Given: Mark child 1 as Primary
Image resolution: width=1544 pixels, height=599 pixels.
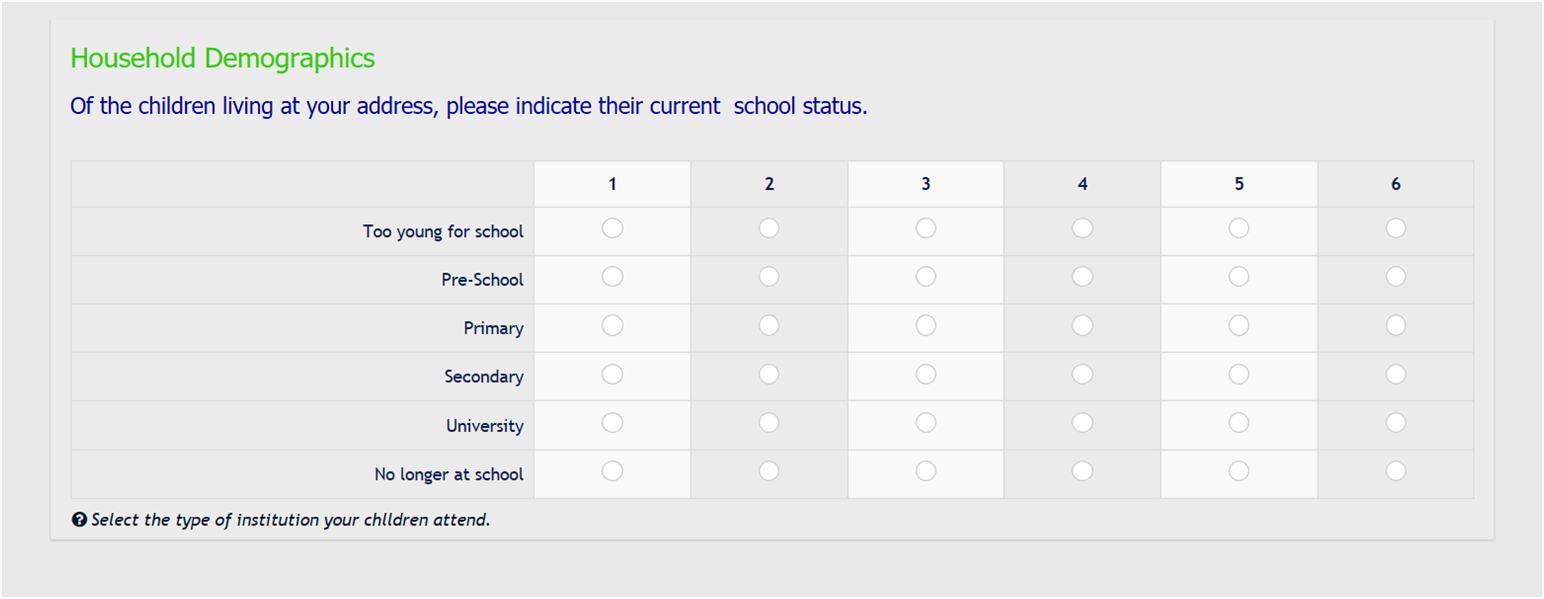Looking at the screenshot, I should click(612, 325).
